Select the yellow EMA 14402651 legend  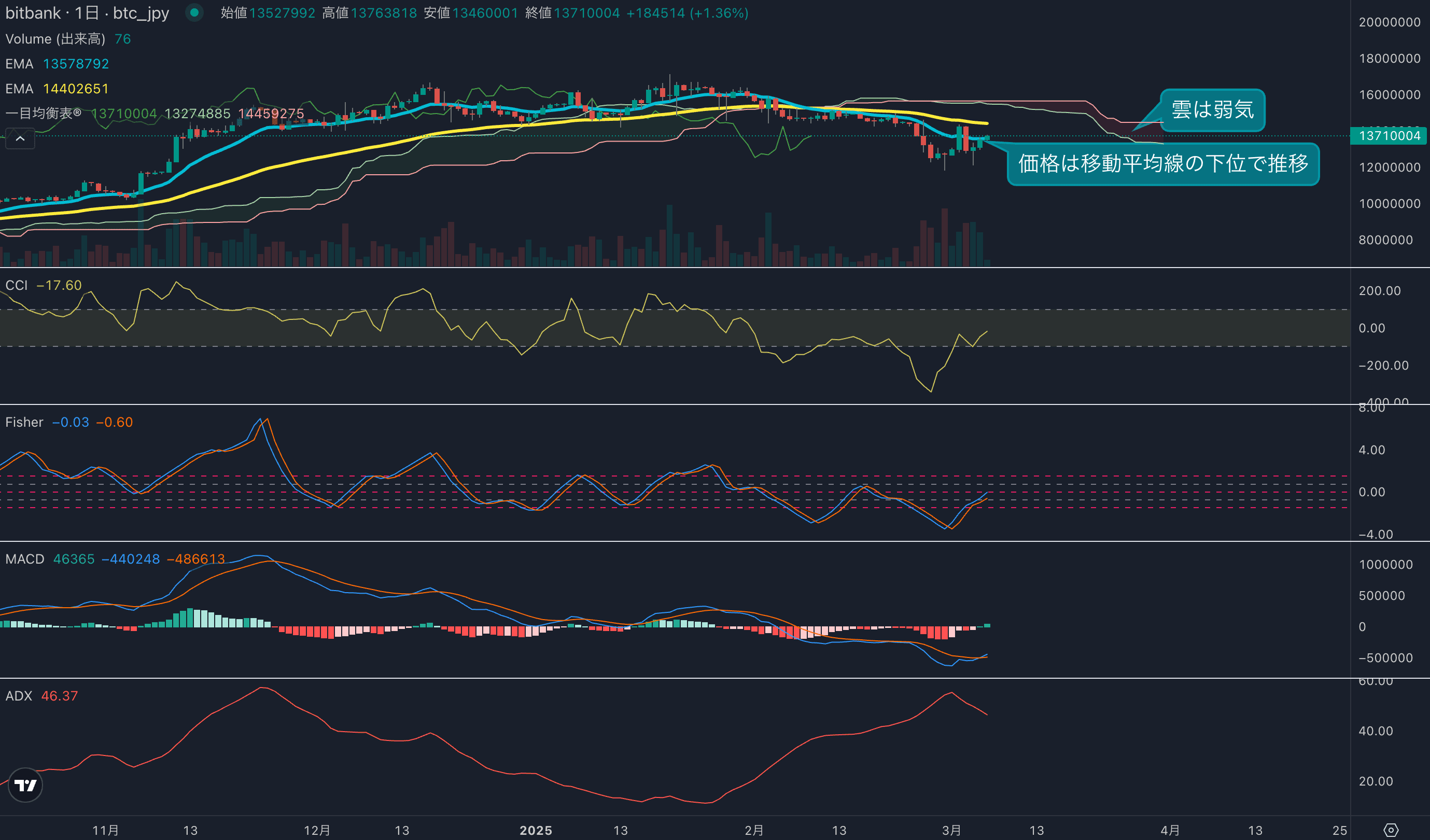[x=57, y=89]
